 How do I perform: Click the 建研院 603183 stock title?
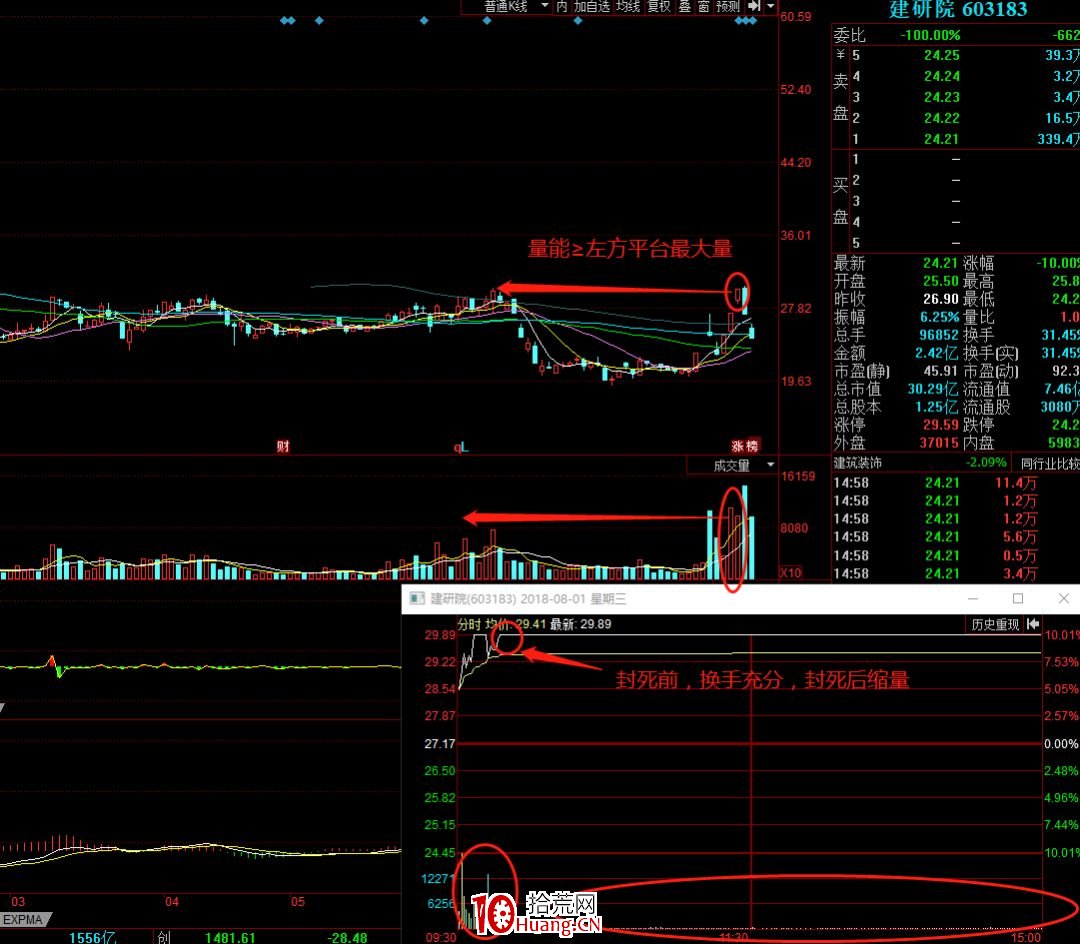(x=957, y=9)
